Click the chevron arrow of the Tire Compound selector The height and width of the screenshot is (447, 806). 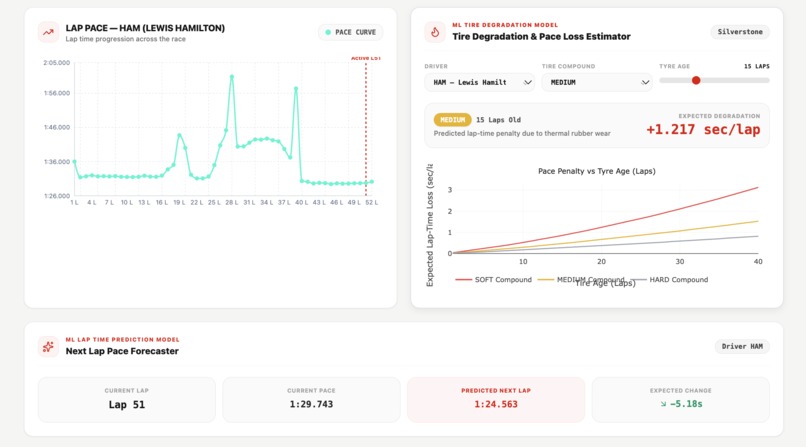point(645,82)
